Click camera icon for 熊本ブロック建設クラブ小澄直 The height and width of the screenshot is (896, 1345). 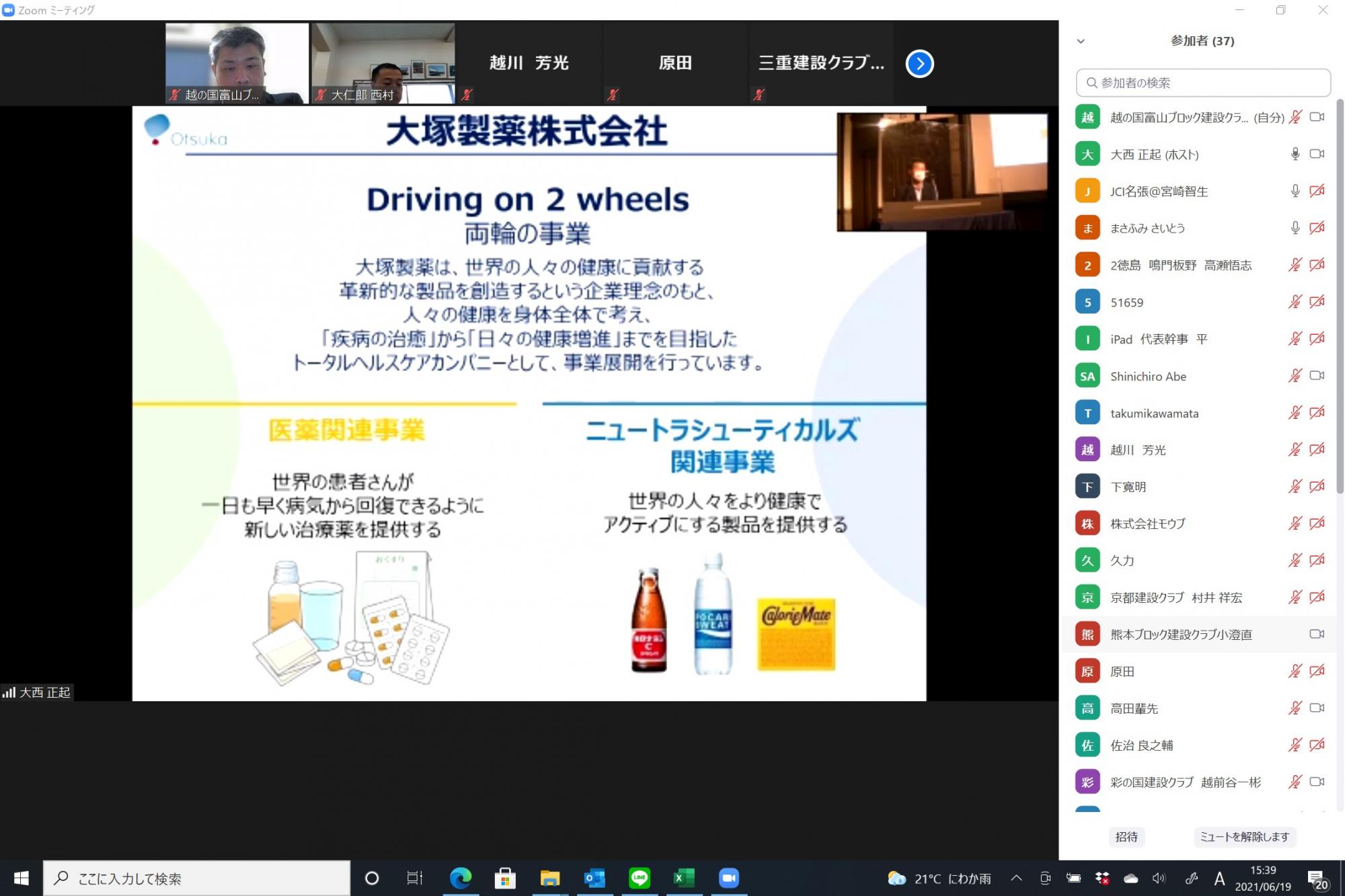(x=1317, y=634)
